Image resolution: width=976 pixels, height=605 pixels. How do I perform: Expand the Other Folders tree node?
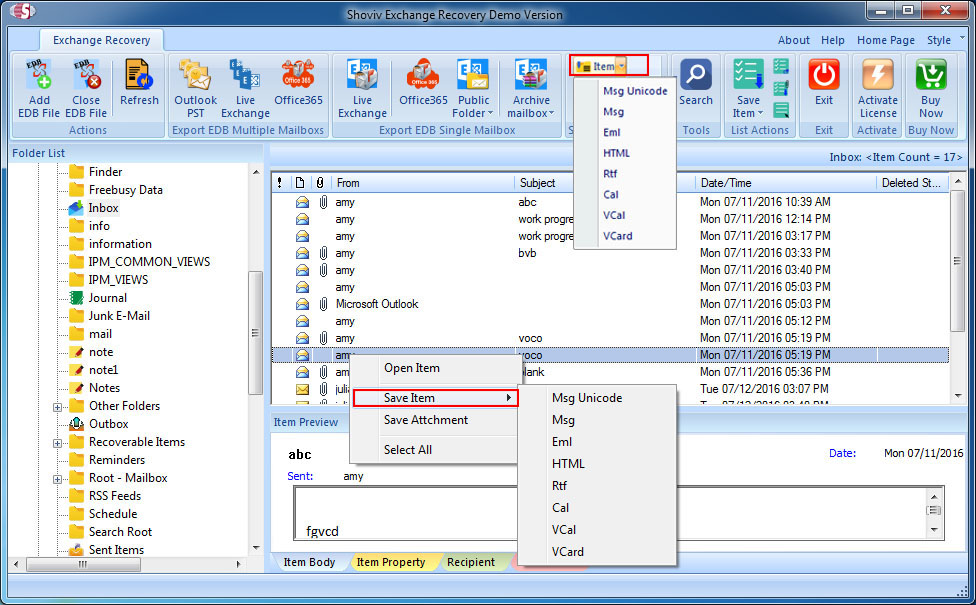58,406
